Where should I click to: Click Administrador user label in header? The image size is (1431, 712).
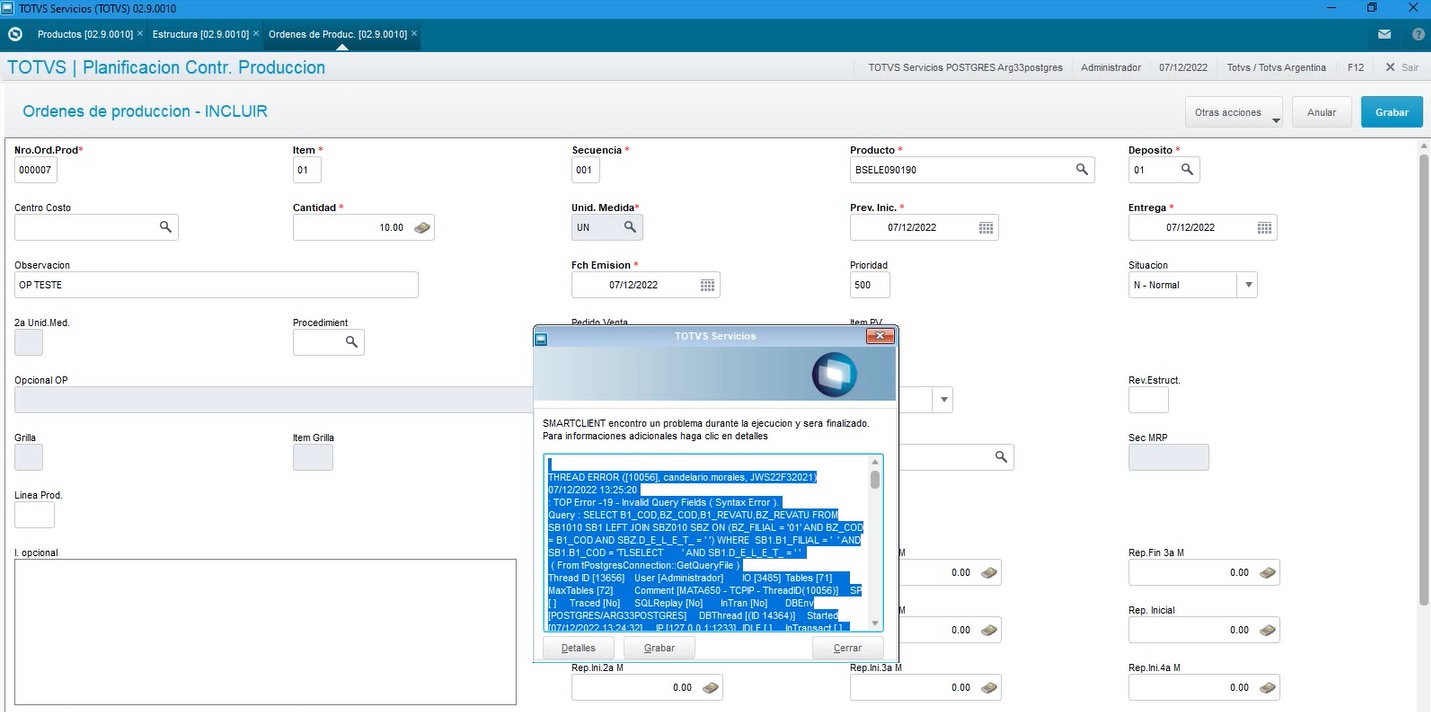click(1111, 68)
